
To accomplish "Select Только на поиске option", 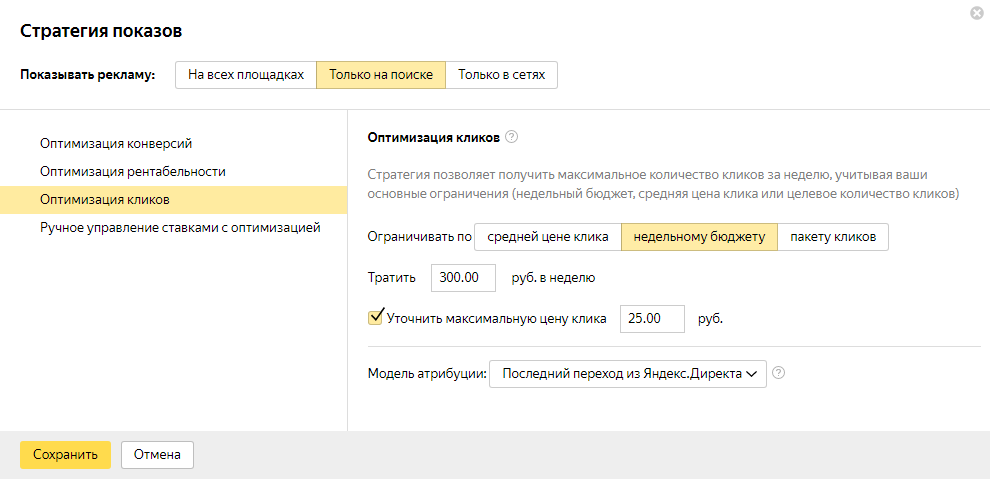I will (381, 74).
